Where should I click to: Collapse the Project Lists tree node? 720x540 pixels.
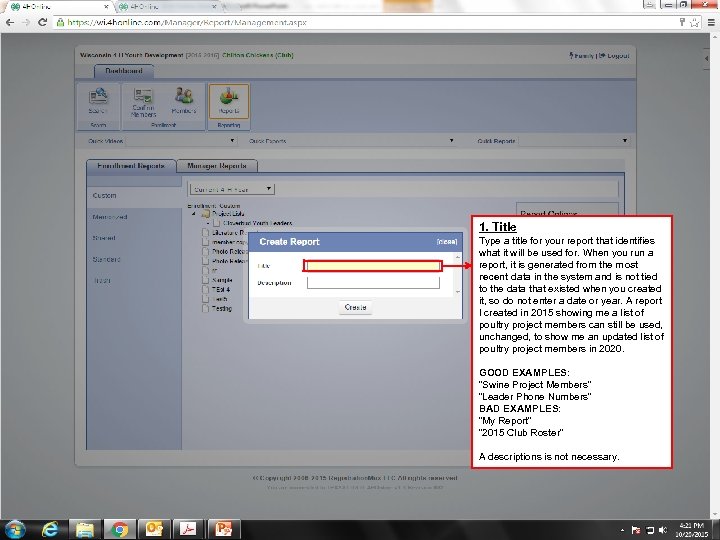193,214
